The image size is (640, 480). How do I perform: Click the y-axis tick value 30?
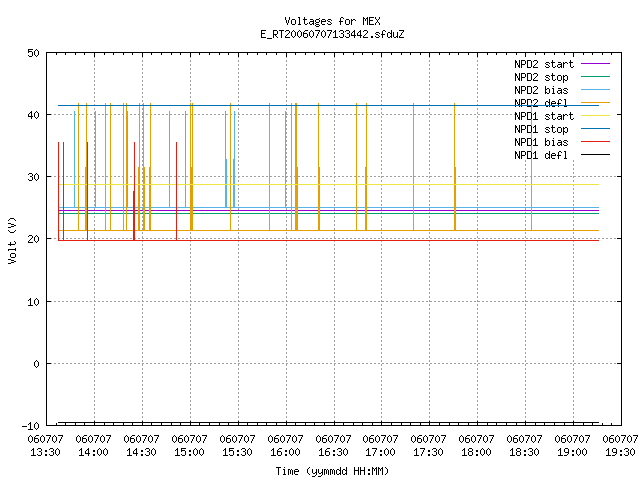[x=33, y=177]
